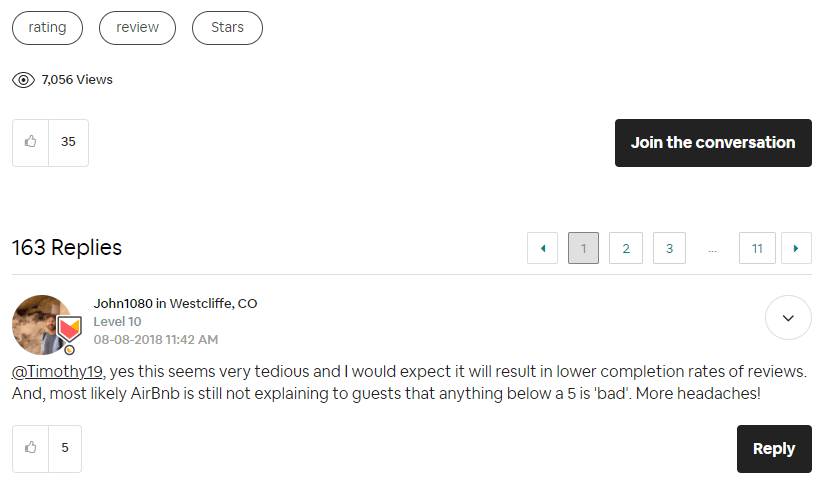Jump to last replies page 11
Viewport: 825px width, 487px height.
(x=757, y=248)
